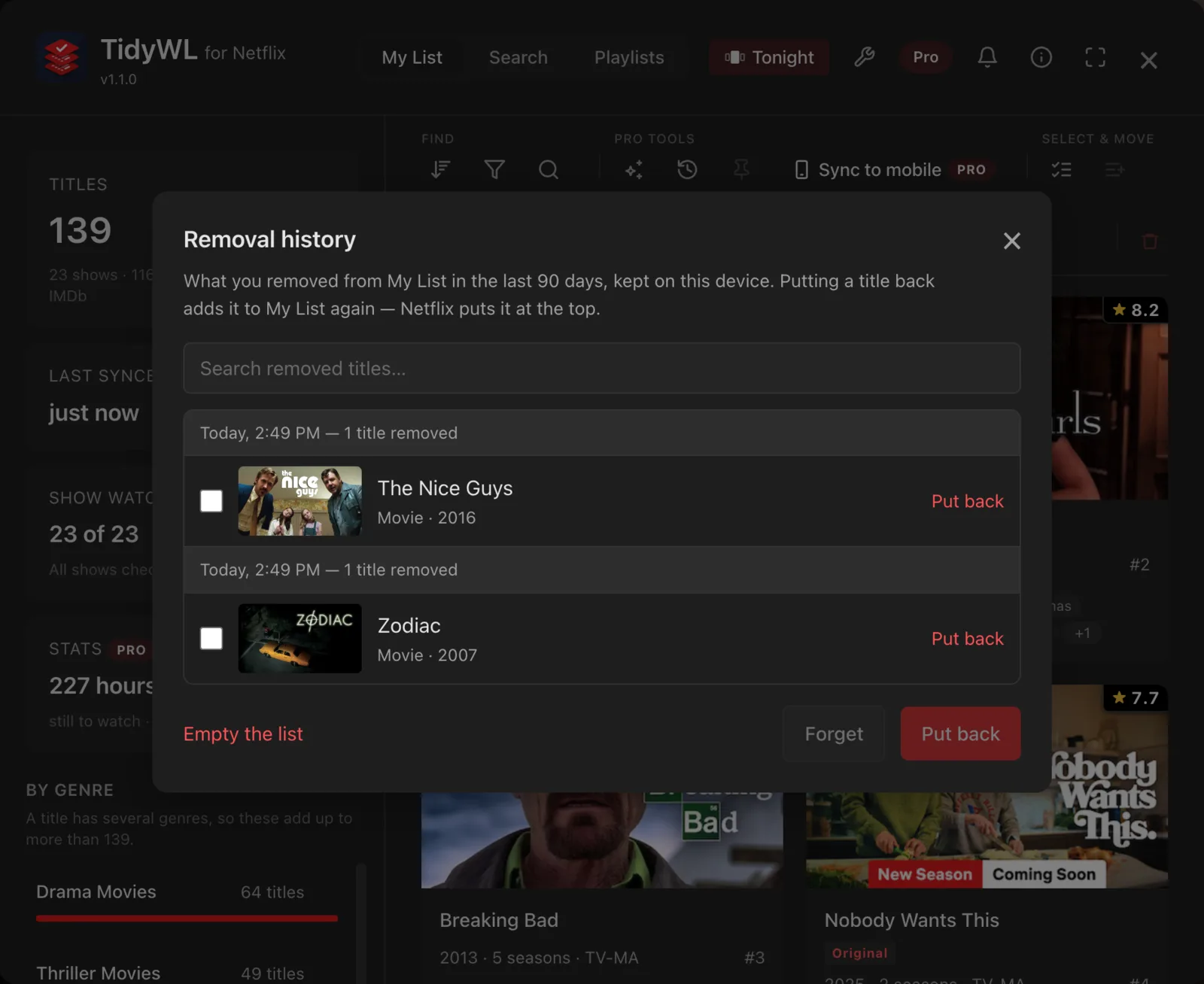Open the wrench settings icon
The width and height of the screenshot is (1204, 984).
[x=865, y=57]
